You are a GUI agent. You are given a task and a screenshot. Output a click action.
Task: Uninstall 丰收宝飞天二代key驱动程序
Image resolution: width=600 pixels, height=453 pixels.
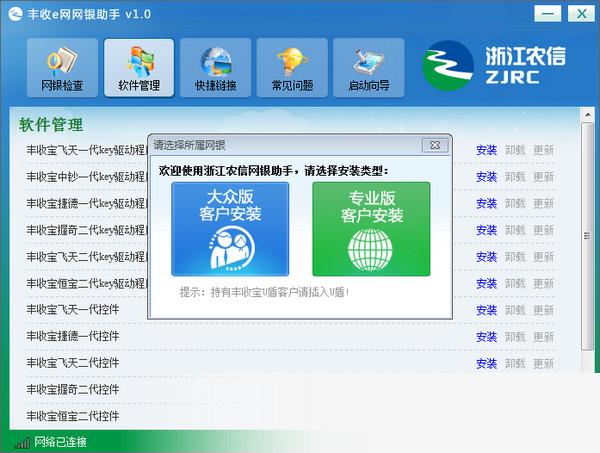pos(515,257)
